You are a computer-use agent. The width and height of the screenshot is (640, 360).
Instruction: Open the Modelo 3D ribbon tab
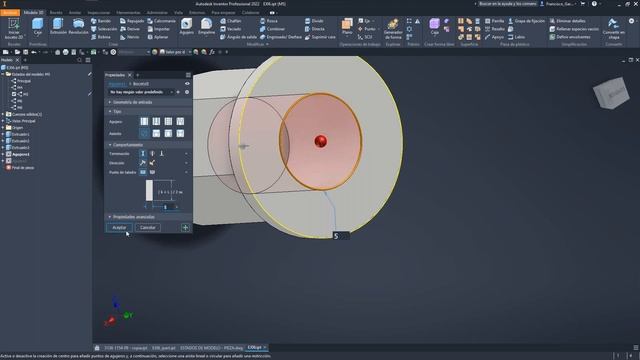point(33,13)
